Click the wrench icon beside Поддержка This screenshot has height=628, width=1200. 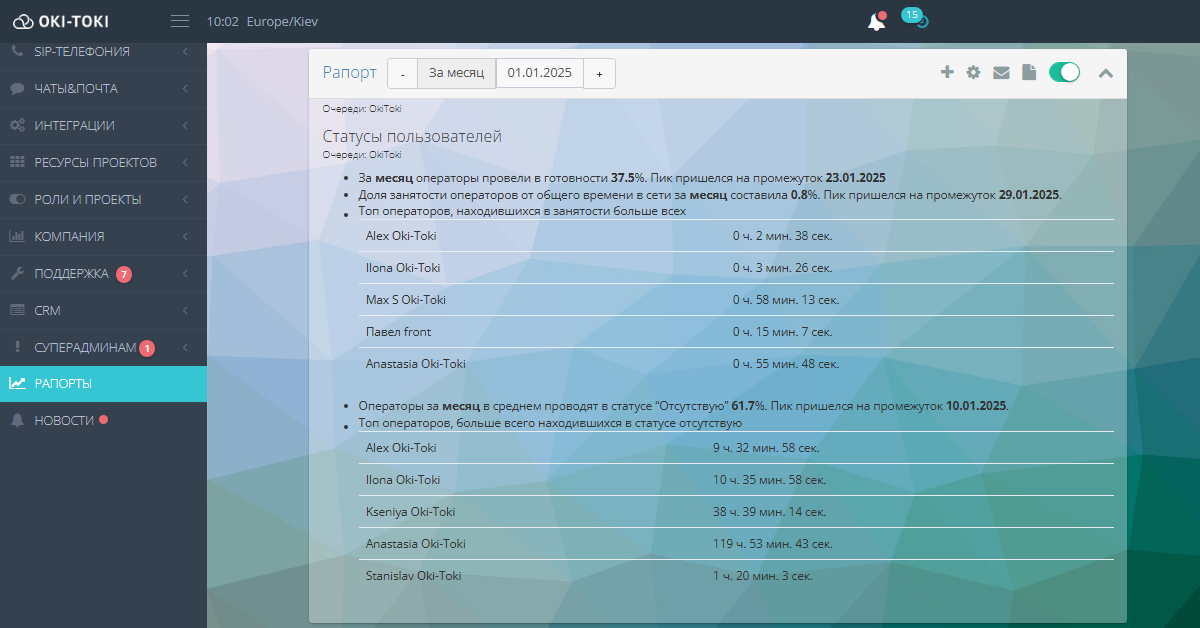click(x=17, y=273)
